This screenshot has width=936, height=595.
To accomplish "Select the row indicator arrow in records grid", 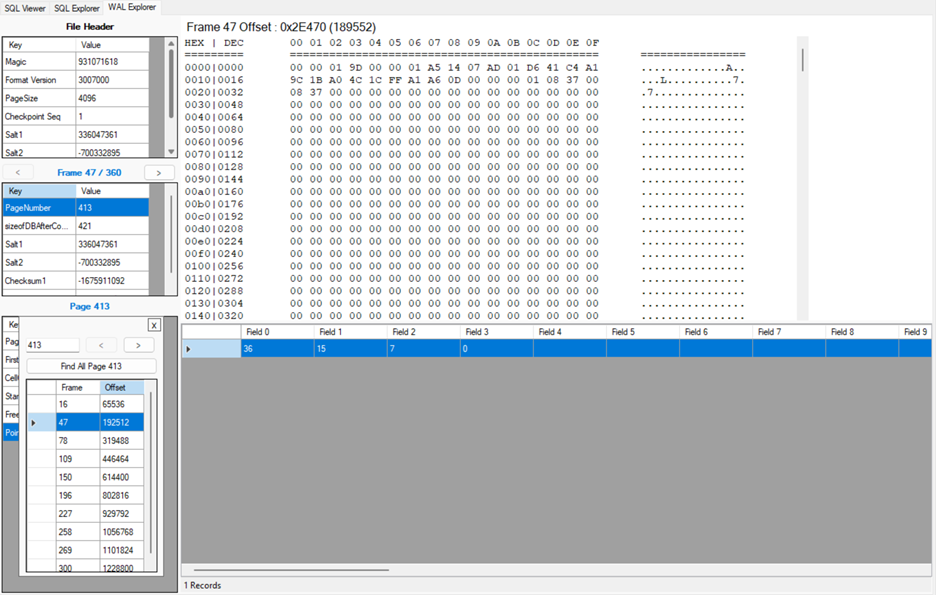I will coord(189,349).
